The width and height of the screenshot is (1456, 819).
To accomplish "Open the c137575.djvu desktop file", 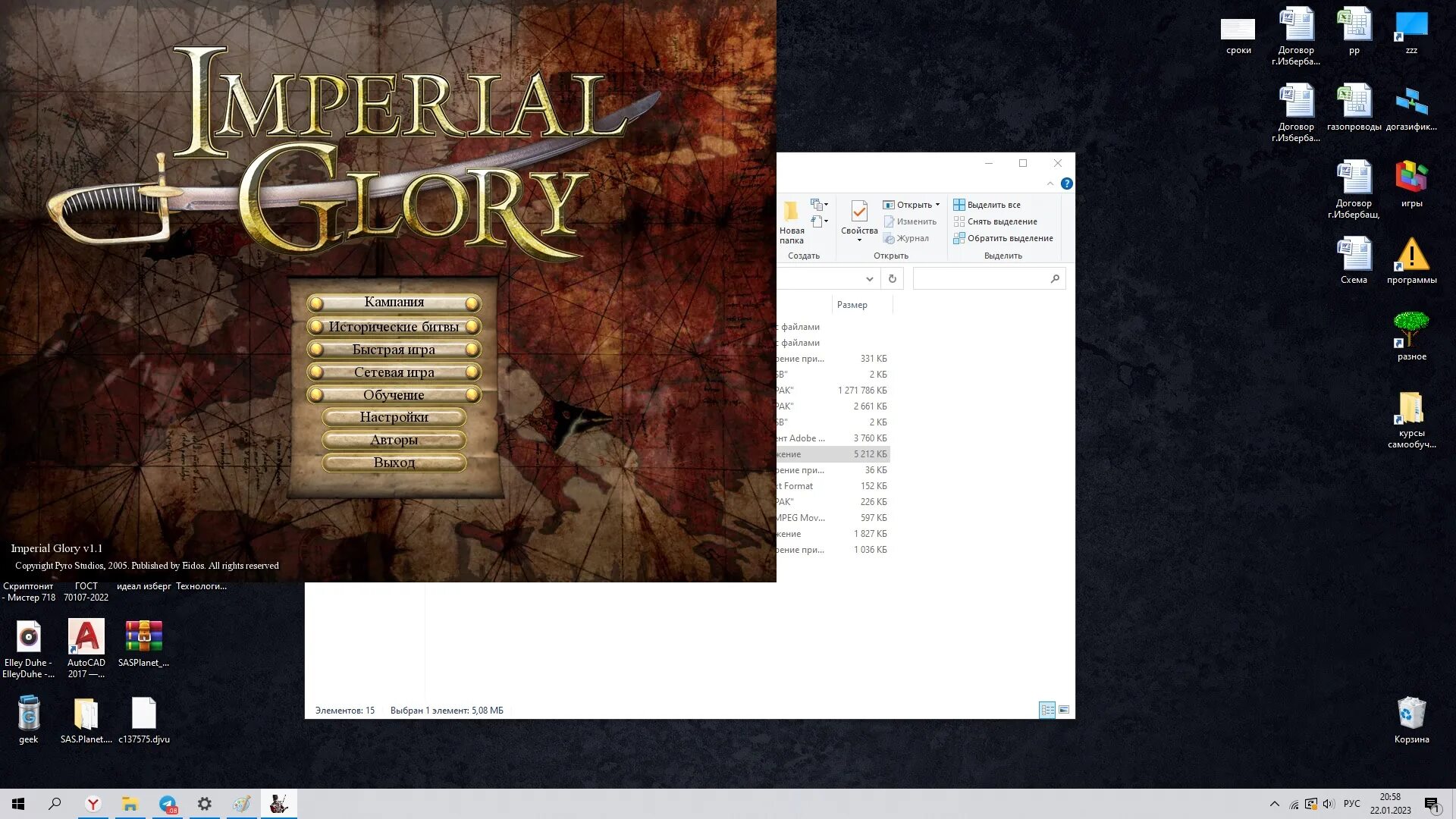I will (x=143, y=720).
